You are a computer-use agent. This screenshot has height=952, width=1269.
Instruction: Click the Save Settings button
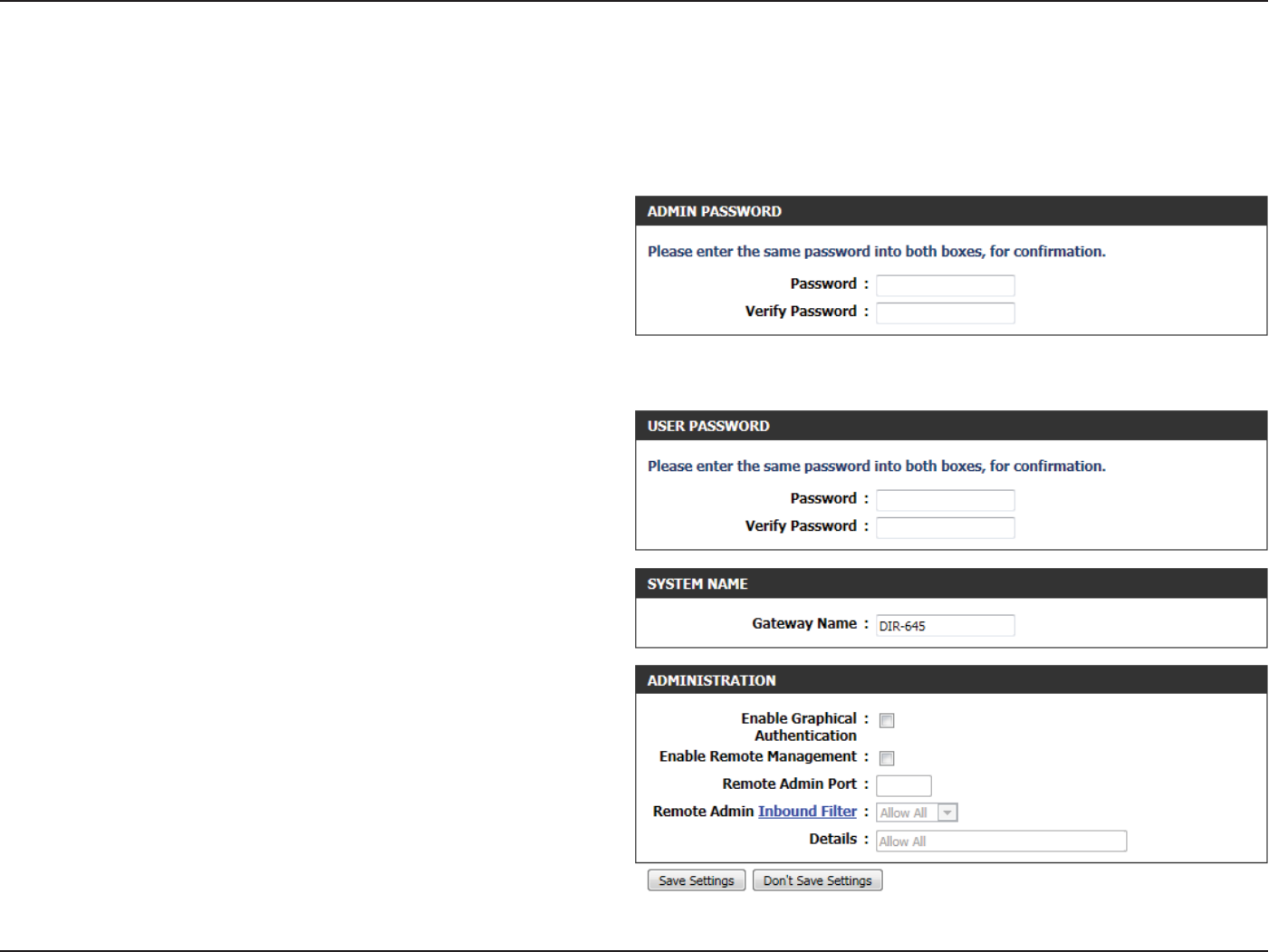tap(697, 880)
